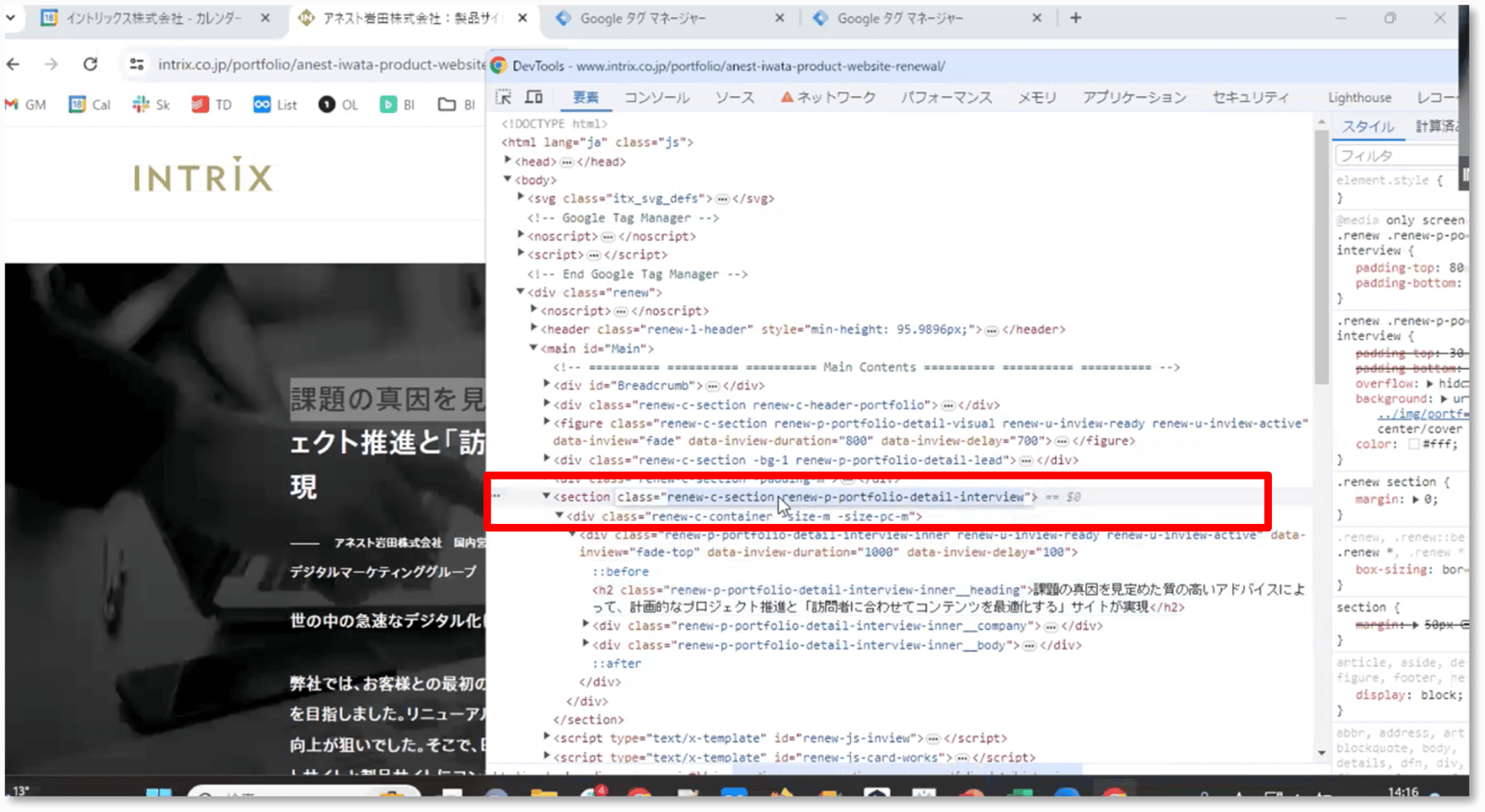Open the first BI bookmark

[397, 105]
